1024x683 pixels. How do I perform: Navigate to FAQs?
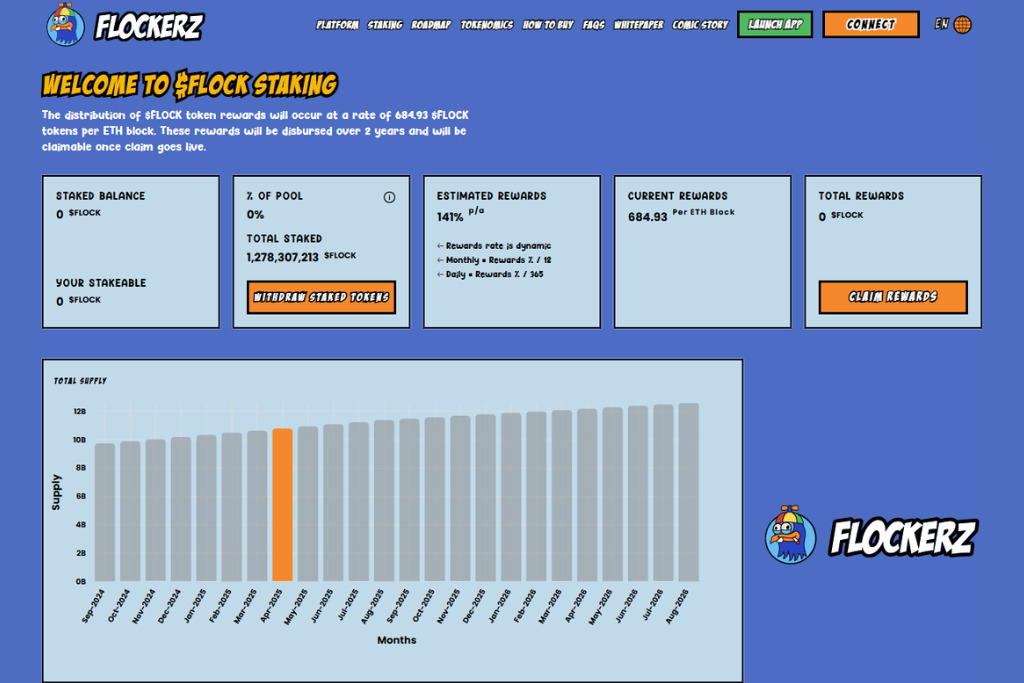594,25
